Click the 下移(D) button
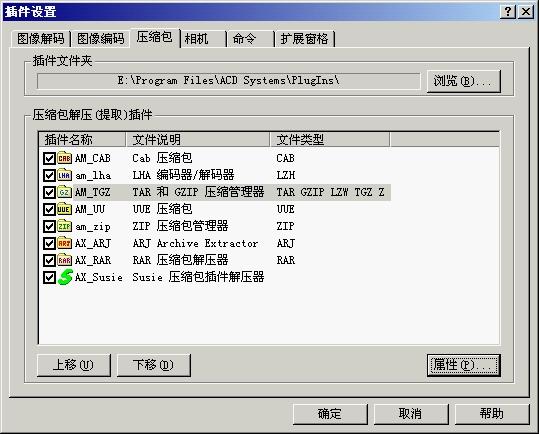539x434 pixels. click(x=153, y=365)
